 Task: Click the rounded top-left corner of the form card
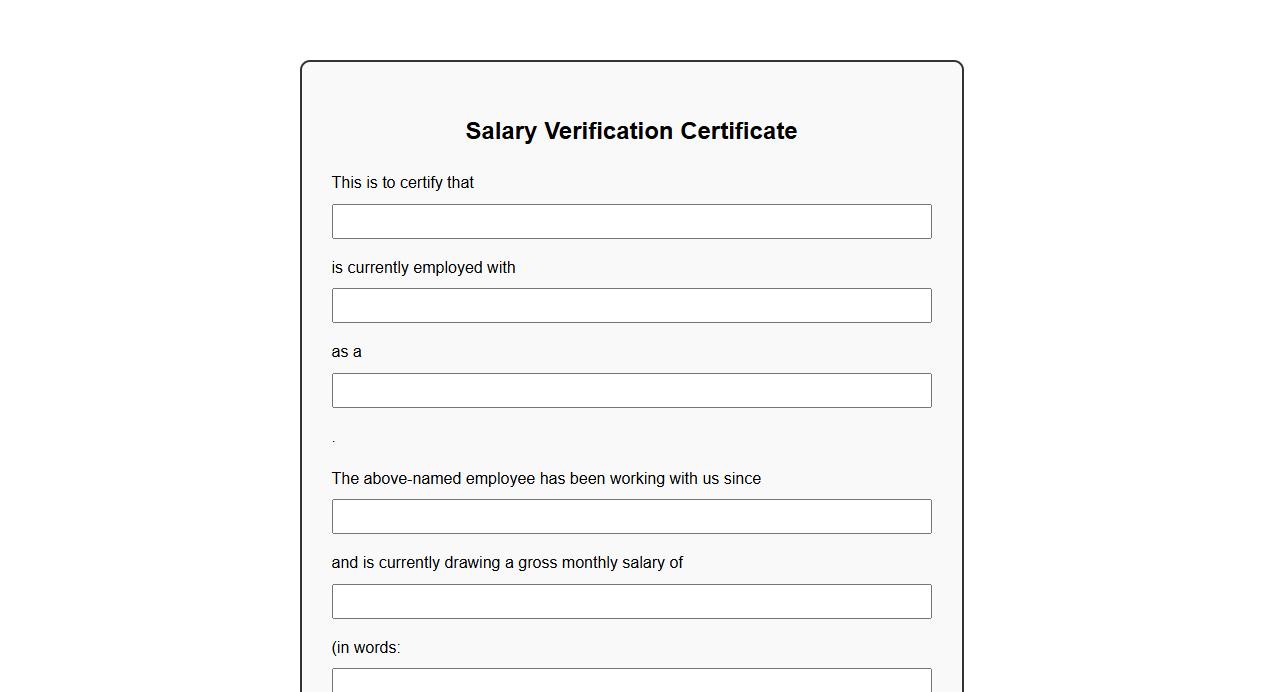point(304,64)
